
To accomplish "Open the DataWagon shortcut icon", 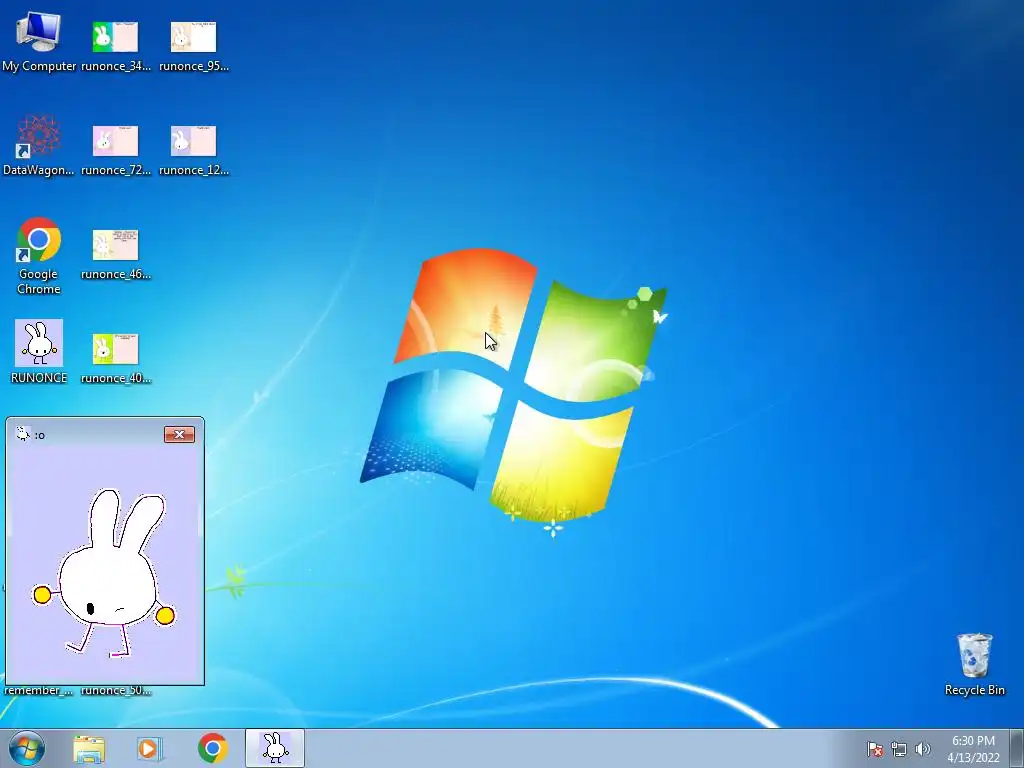I will [39, 146].
